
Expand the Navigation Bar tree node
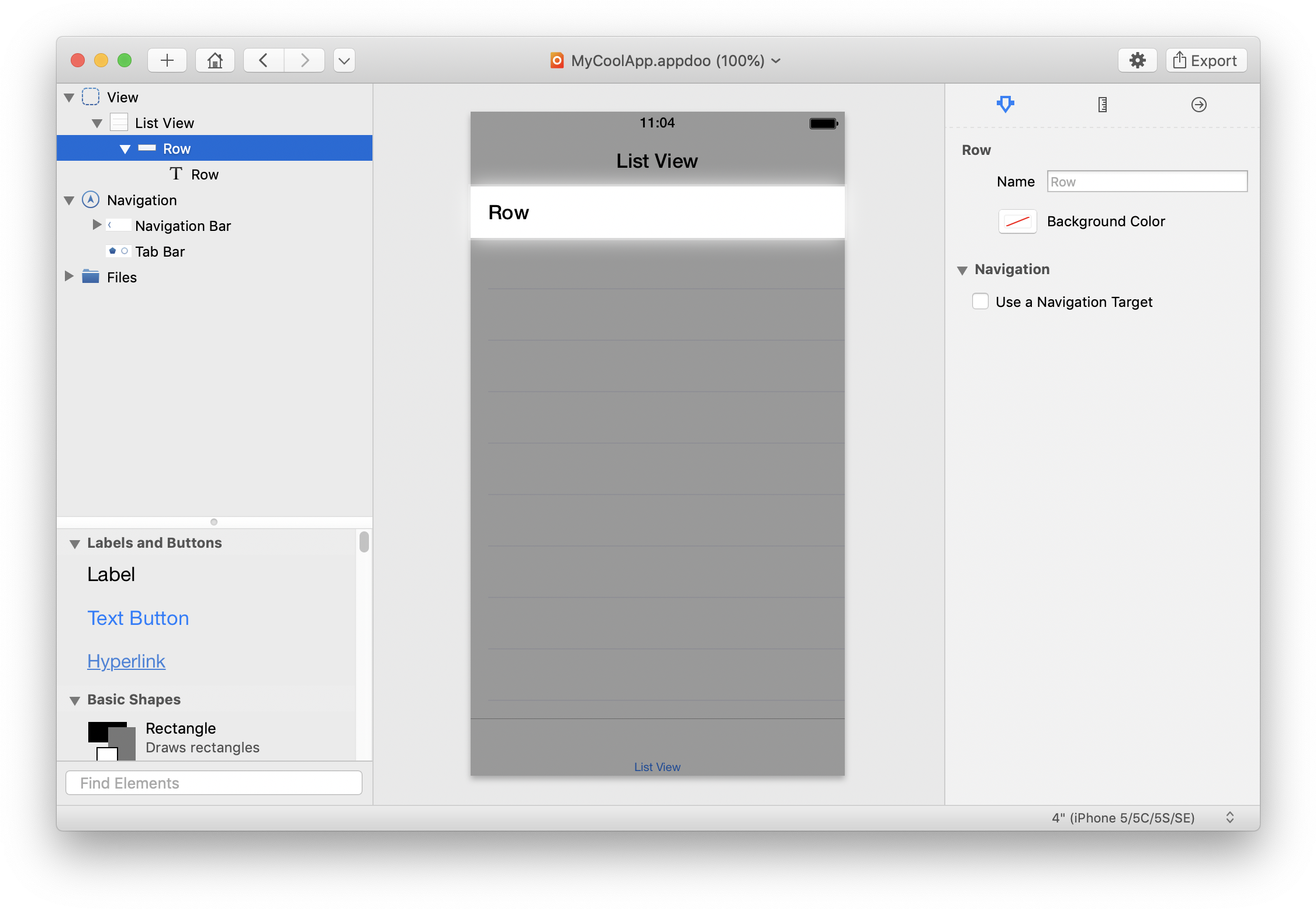click(97, 225)
